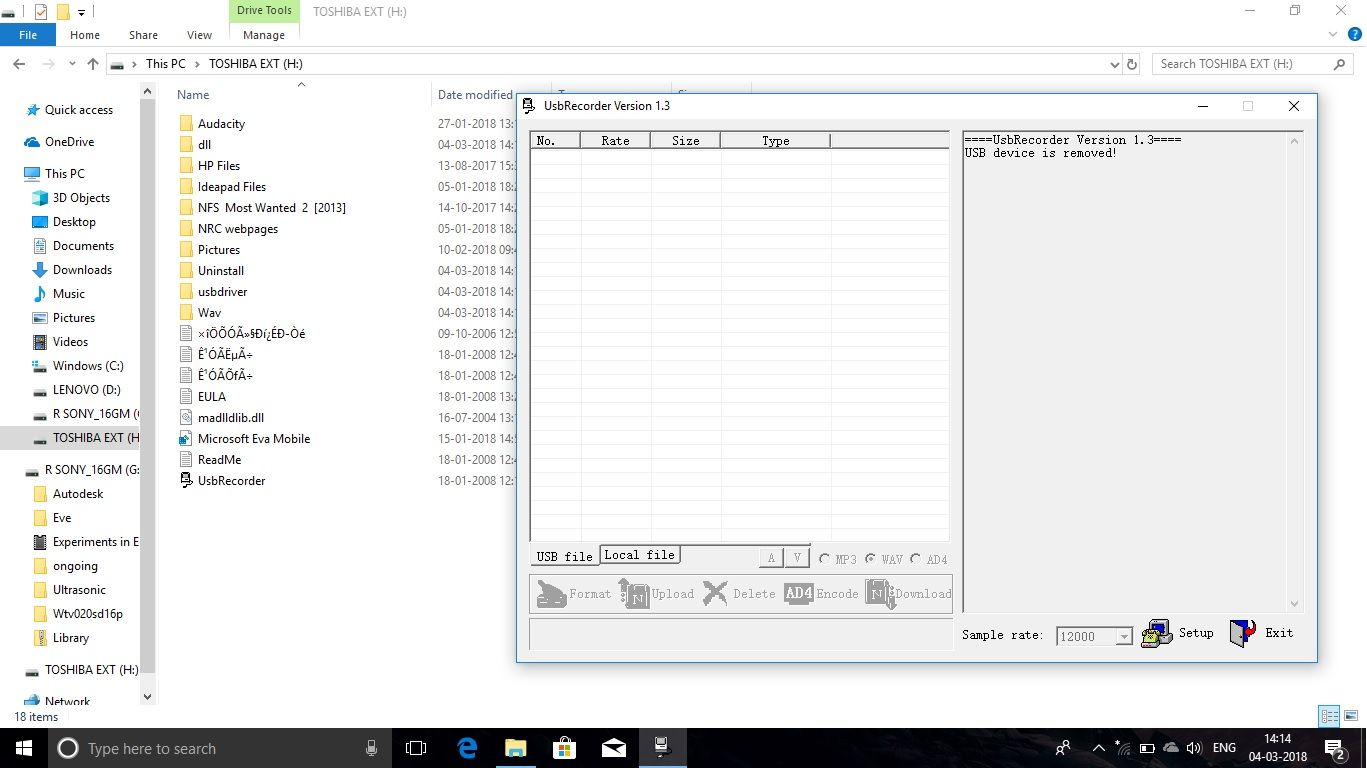Click the OneDrive cloud icon in system tray
This screenshot has height=768, width=1367.
coord(1171,748)
